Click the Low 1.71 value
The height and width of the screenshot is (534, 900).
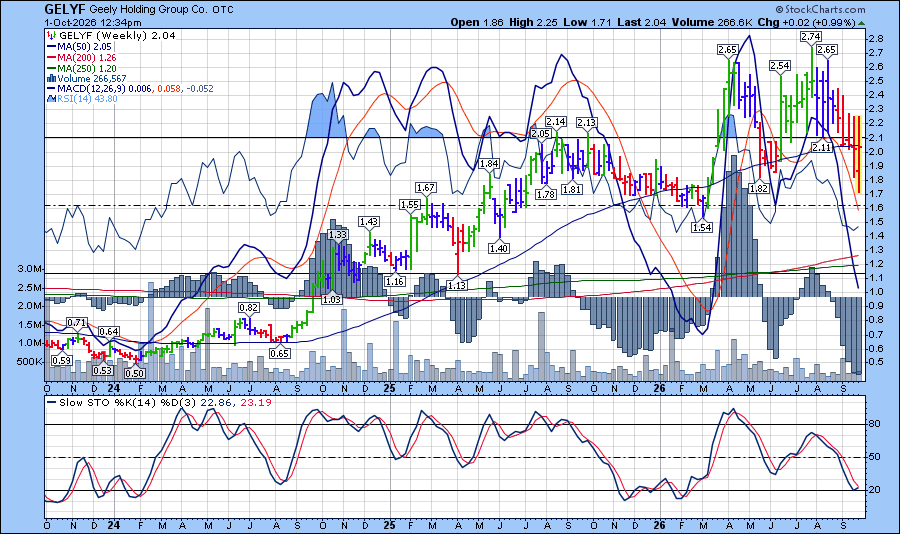click(587, 22)
